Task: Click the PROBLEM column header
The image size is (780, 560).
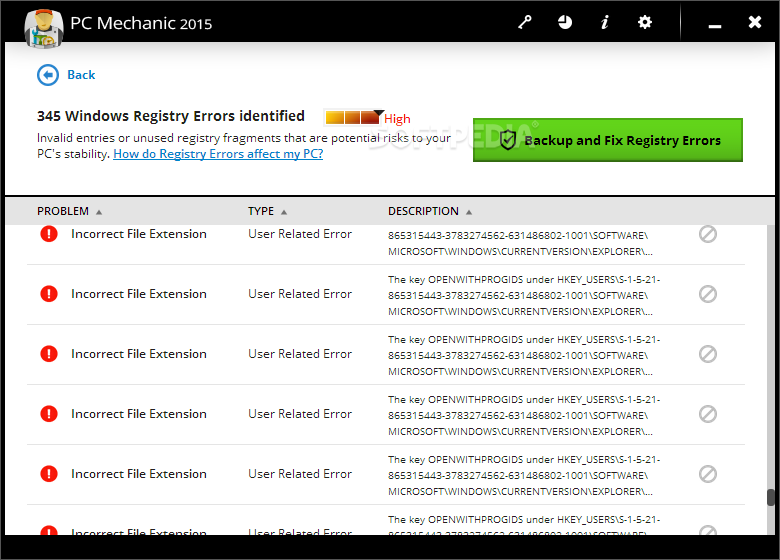Action: coord(63,211)
